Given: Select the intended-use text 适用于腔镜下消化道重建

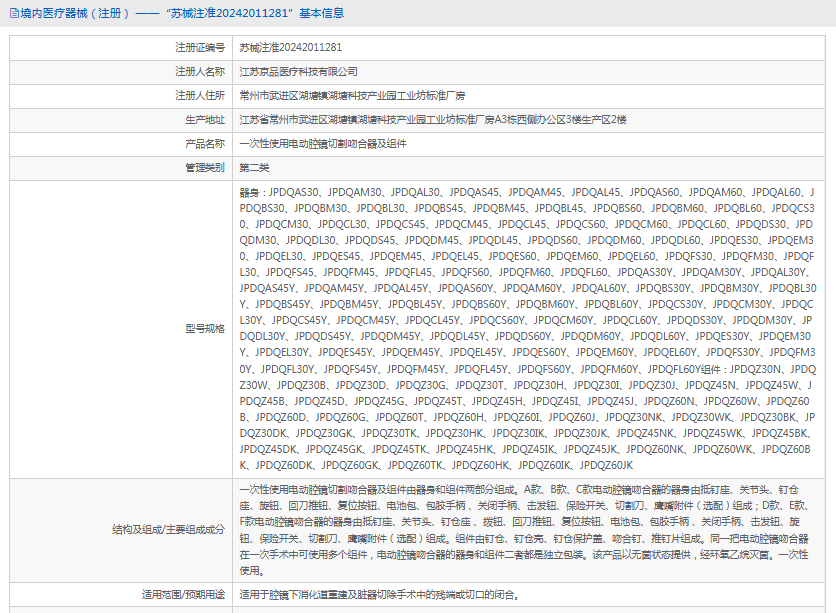Looking at the screenshot, I should (x=380, y=594).
